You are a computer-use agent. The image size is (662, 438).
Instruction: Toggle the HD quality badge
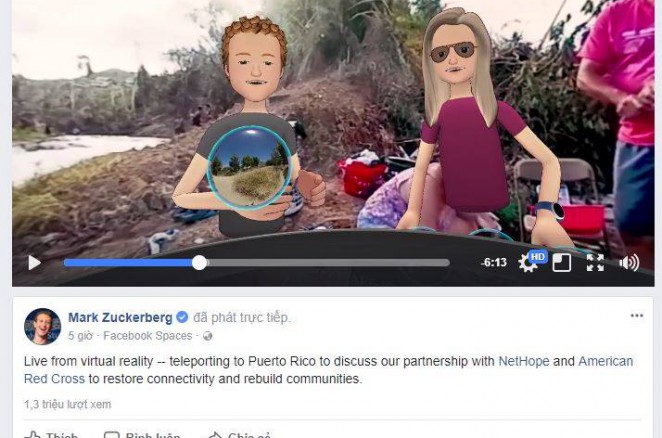tap(538, 256)
